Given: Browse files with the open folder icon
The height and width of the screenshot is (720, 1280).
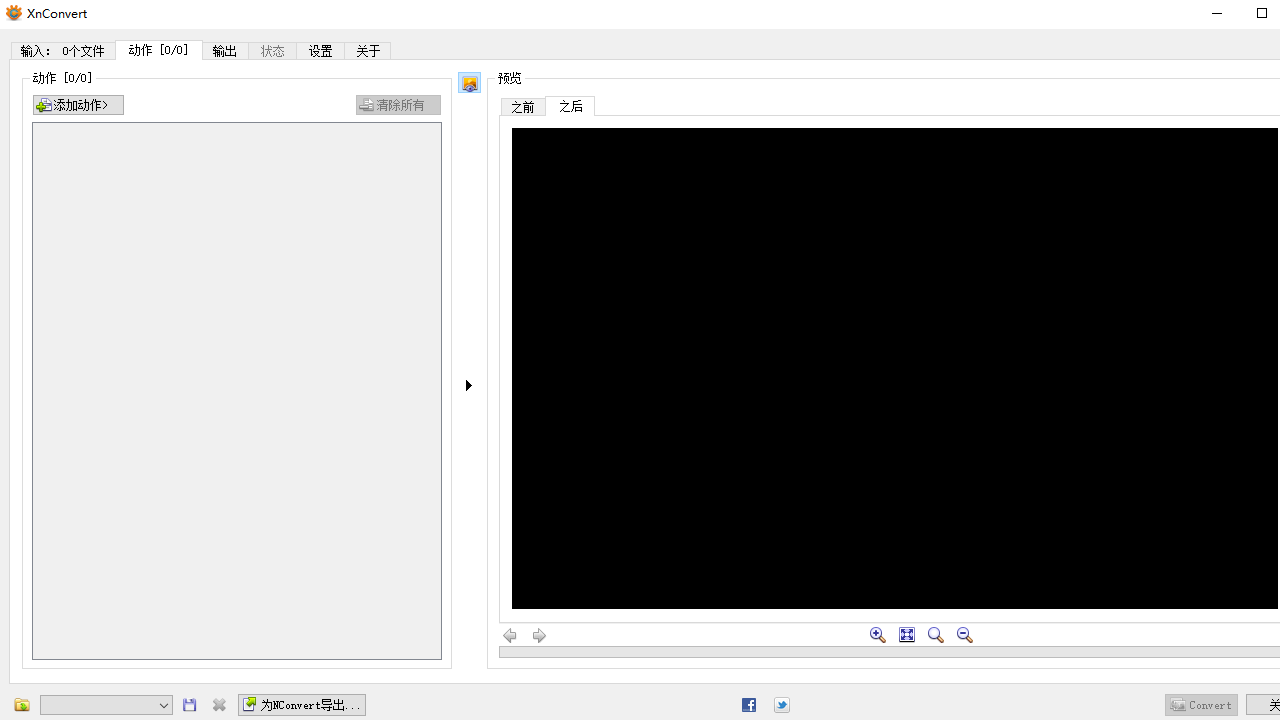Looking at the screenshot, I should click(21, 705).
